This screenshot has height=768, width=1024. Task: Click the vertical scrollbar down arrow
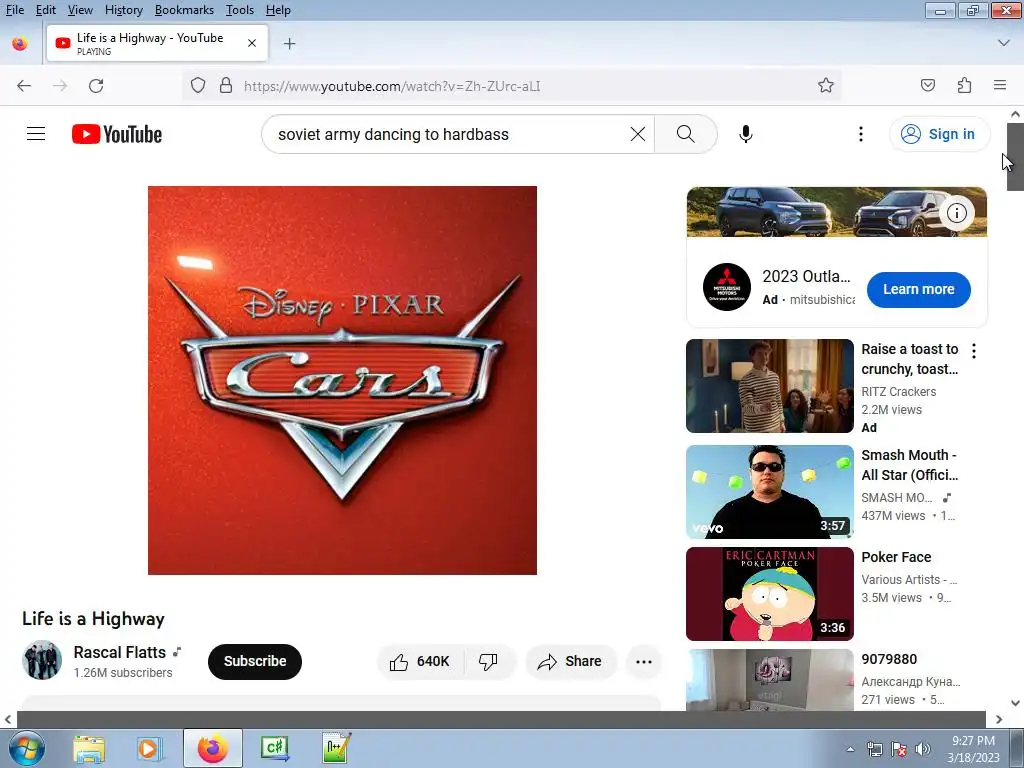pyautogui.click(x=1015, y=703)
